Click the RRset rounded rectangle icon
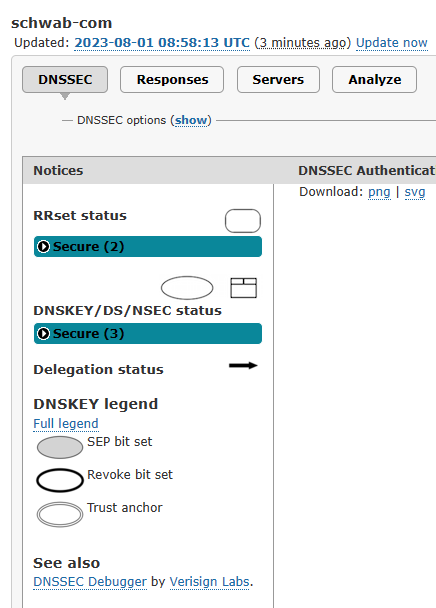This screenshot has width=436, height=608. point(243,221)
